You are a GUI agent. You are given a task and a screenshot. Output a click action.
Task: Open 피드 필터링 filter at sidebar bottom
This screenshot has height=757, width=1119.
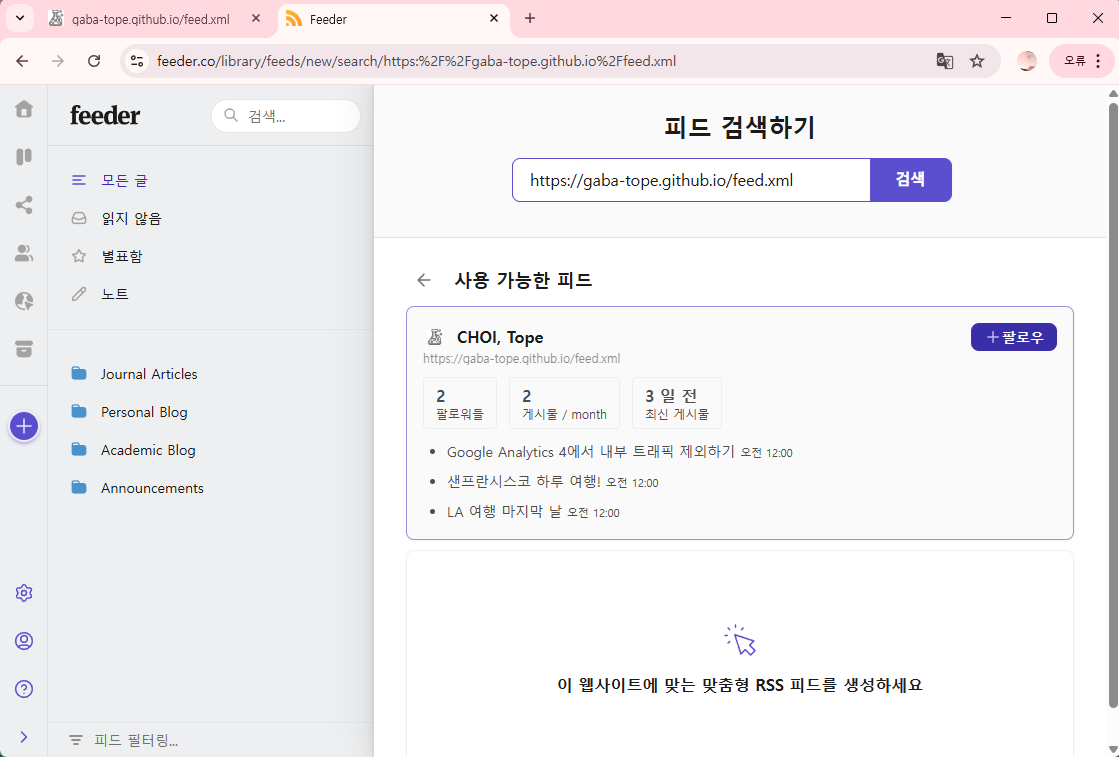(136, 741)
